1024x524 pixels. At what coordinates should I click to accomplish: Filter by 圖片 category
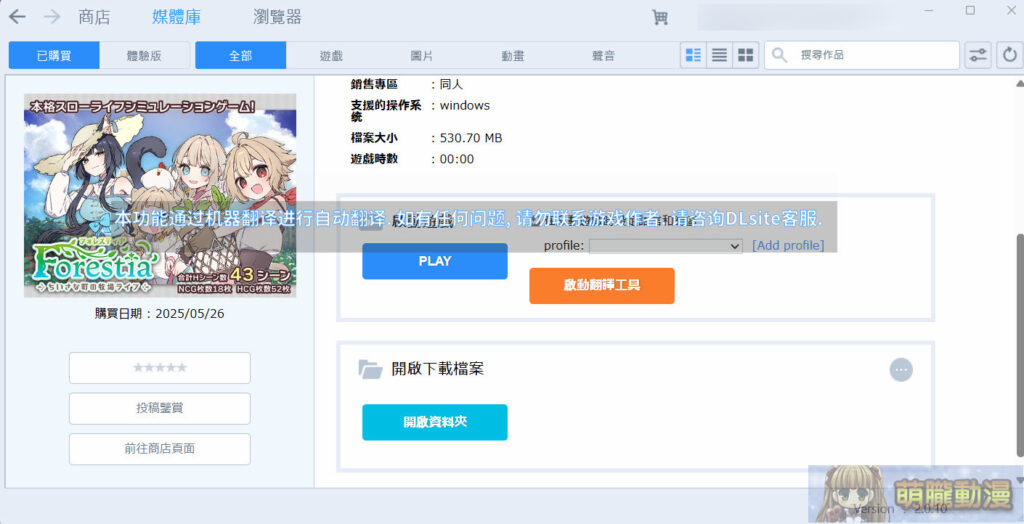point(422,56)
